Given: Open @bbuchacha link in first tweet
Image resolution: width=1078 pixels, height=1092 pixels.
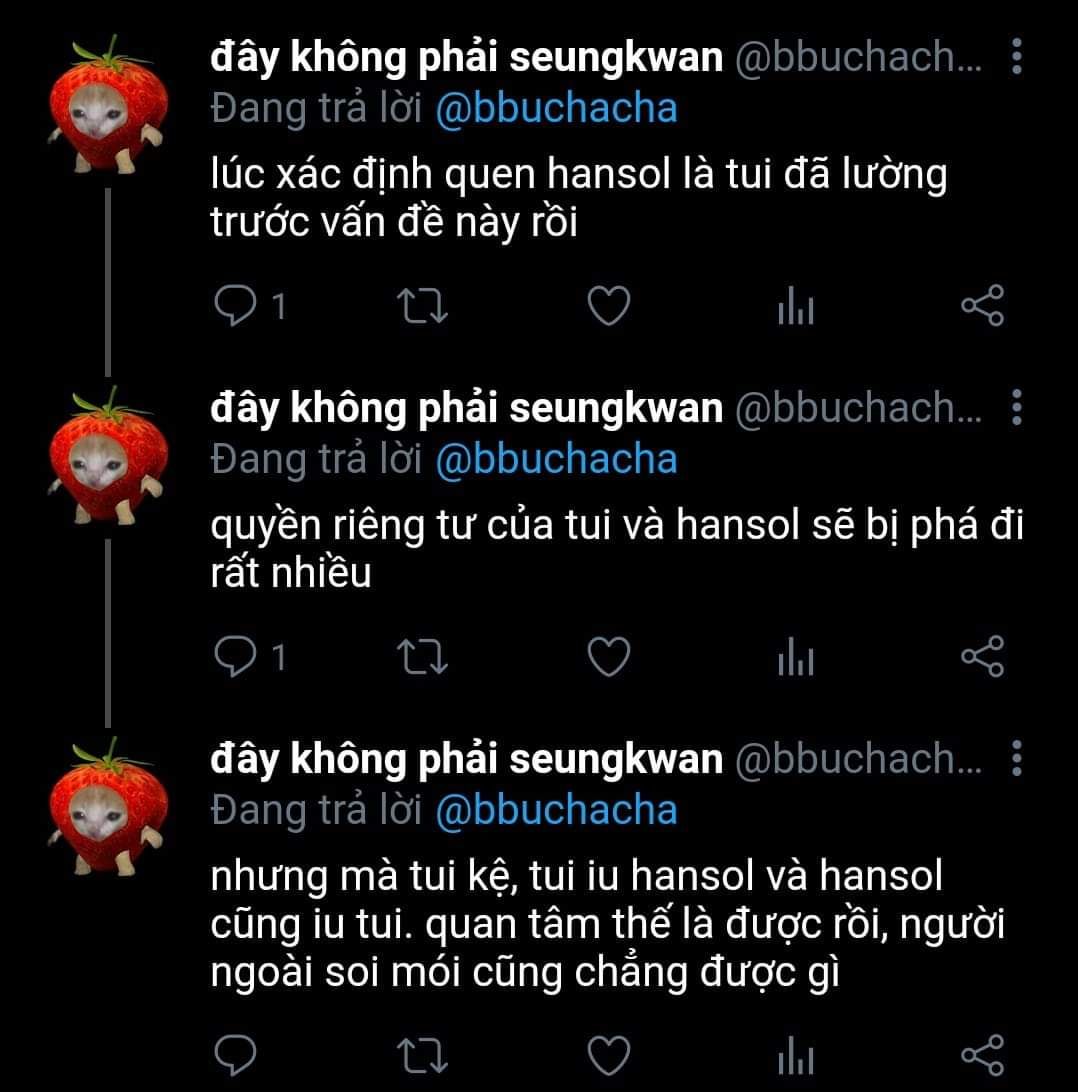Looking at the screenshot, I should [x=556, y=109].
